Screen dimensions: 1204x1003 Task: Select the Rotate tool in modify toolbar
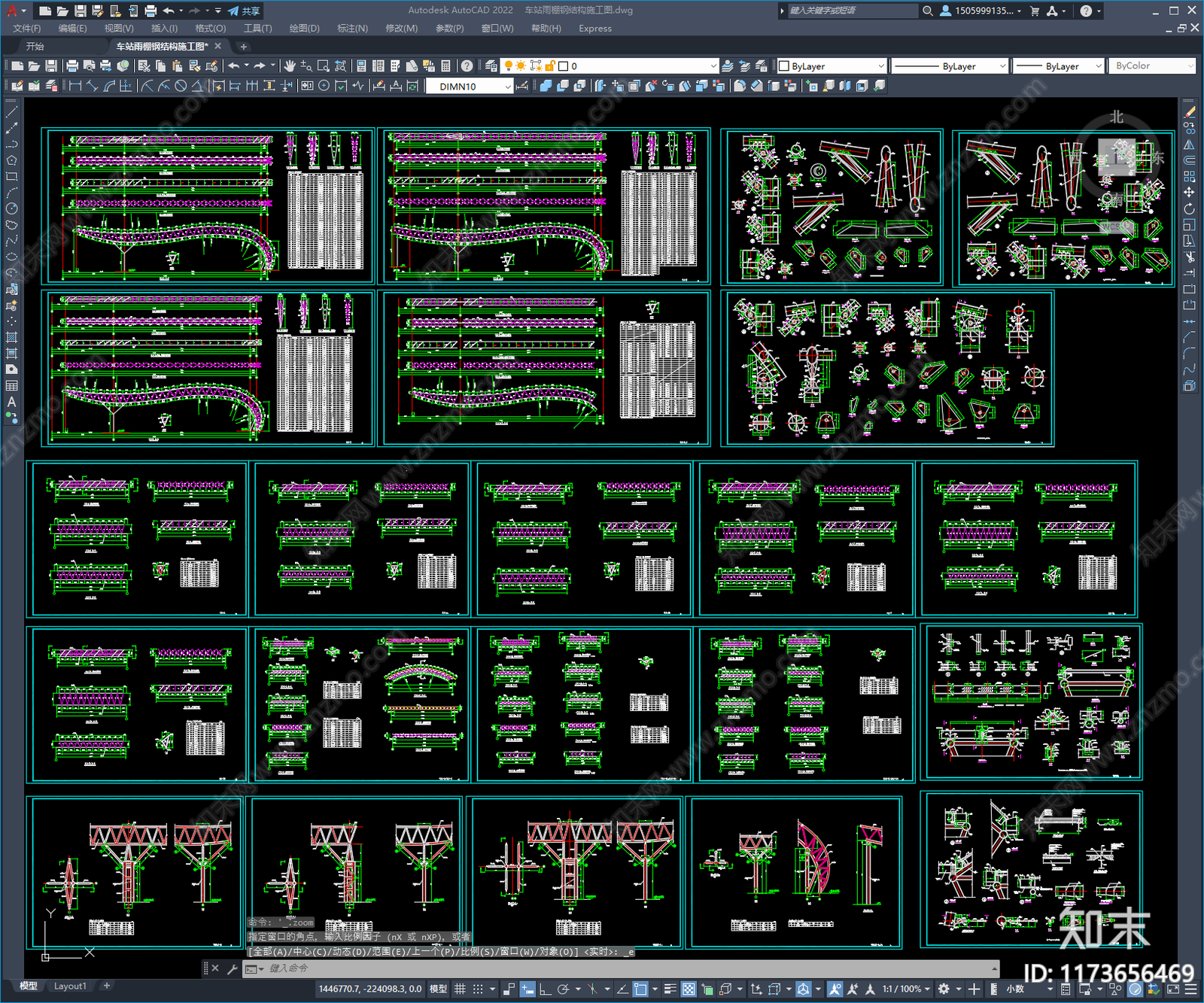pyautogui.click(x=1189, y=208)
